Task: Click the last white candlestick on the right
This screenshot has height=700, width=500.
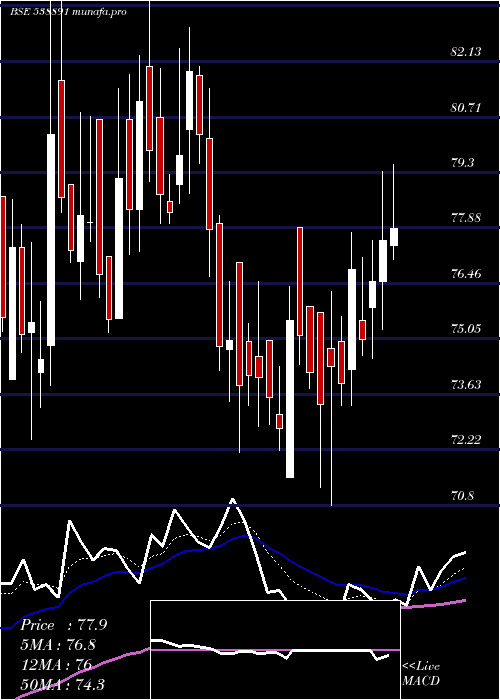Action: click(x=394, y=237)
